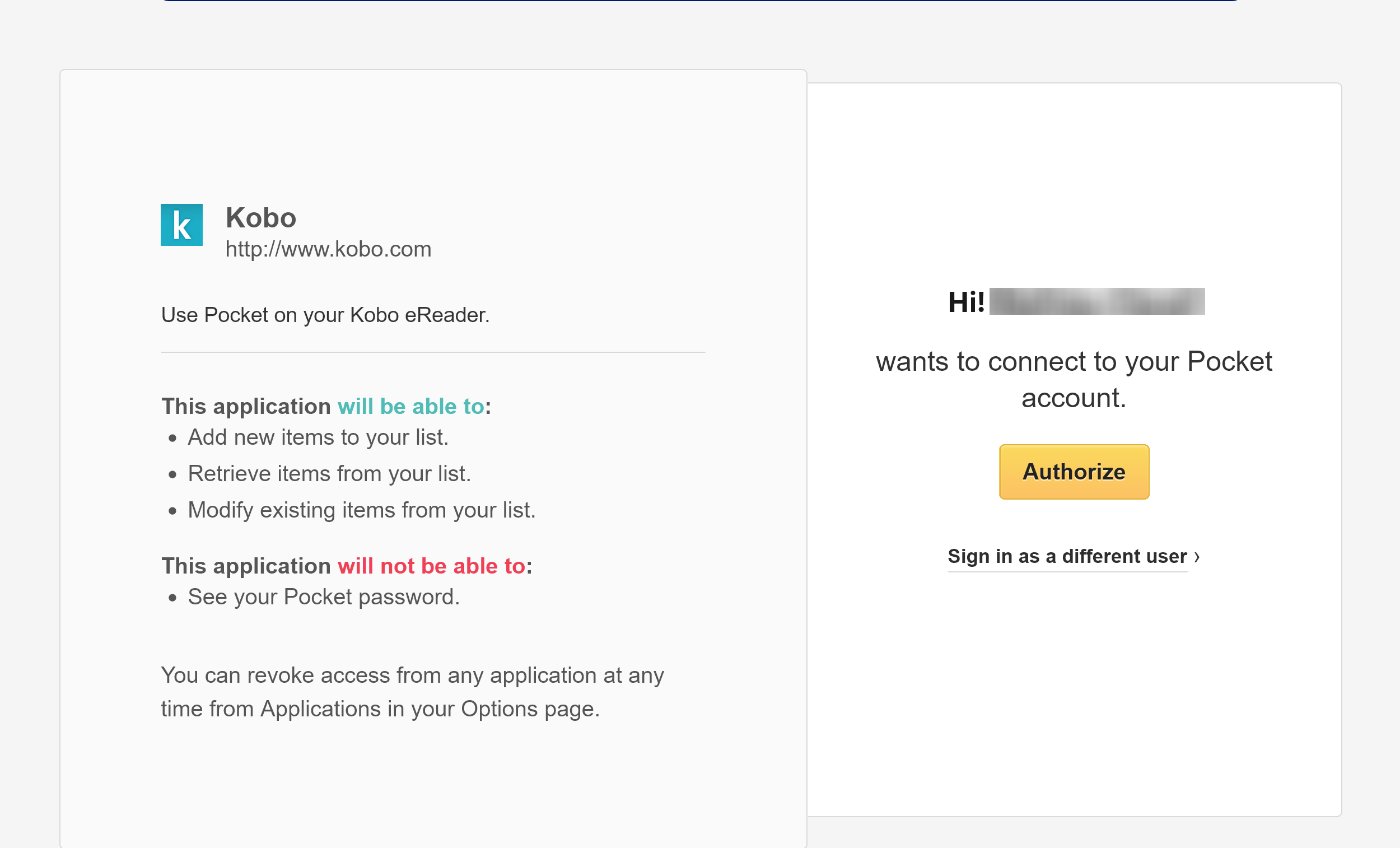Click 'Use Pocket on your Kobo eReader' description
The width and height of the screenshot is (1400, 848).
(325, 315)
